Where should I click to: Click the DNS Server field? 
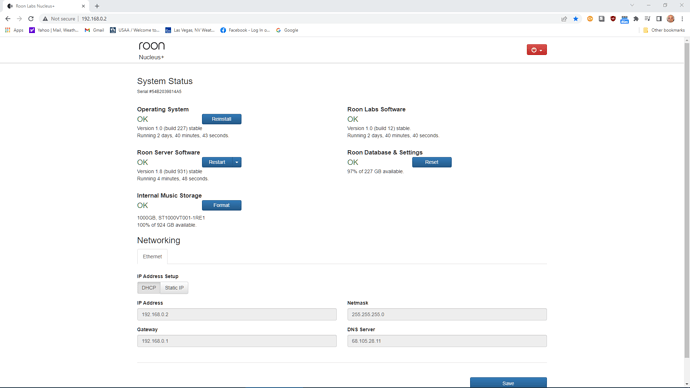click(x=447, y=341)
